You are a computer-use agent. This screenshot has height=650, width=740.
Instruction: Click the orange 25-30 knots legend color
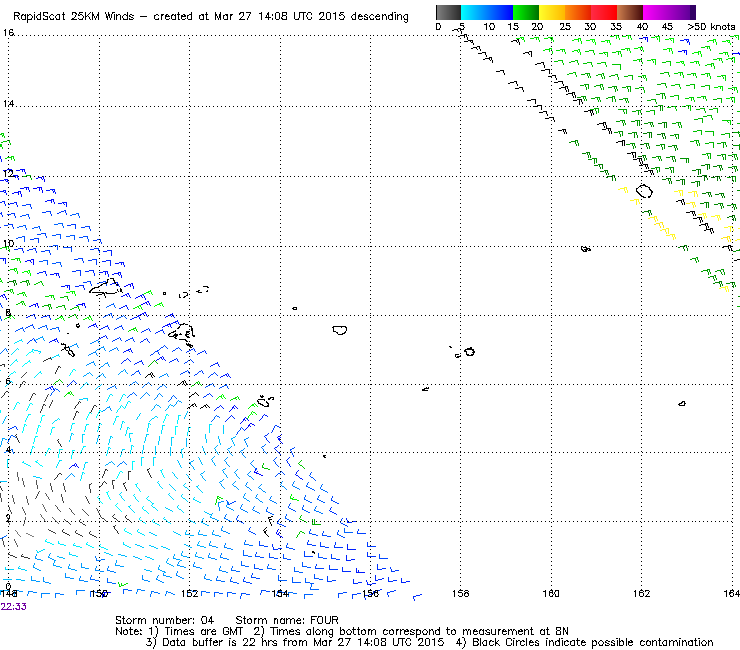tap(578, 12)
